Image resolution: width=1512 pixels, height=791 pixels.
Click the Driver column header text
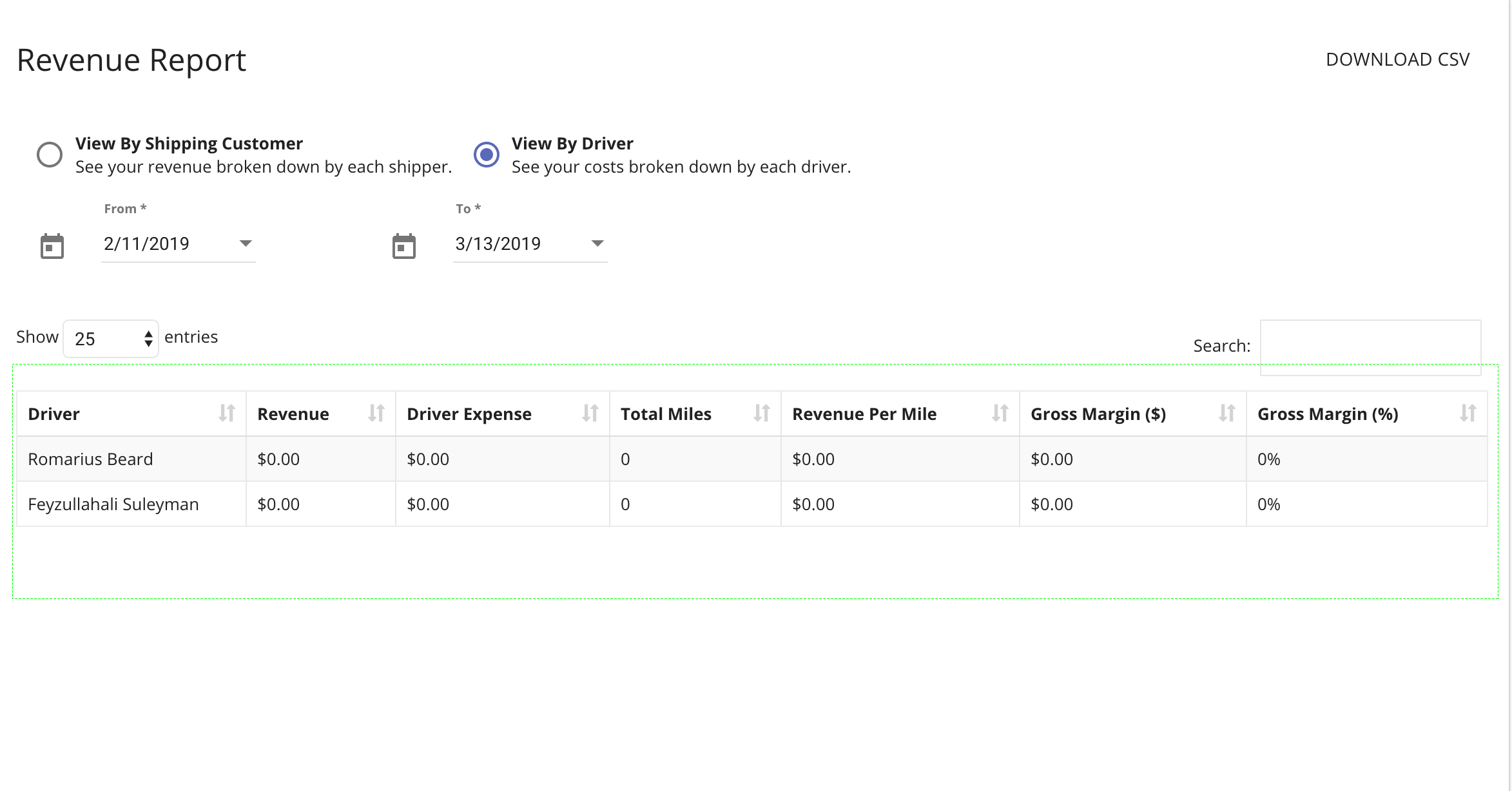click(x=53, y=414)
